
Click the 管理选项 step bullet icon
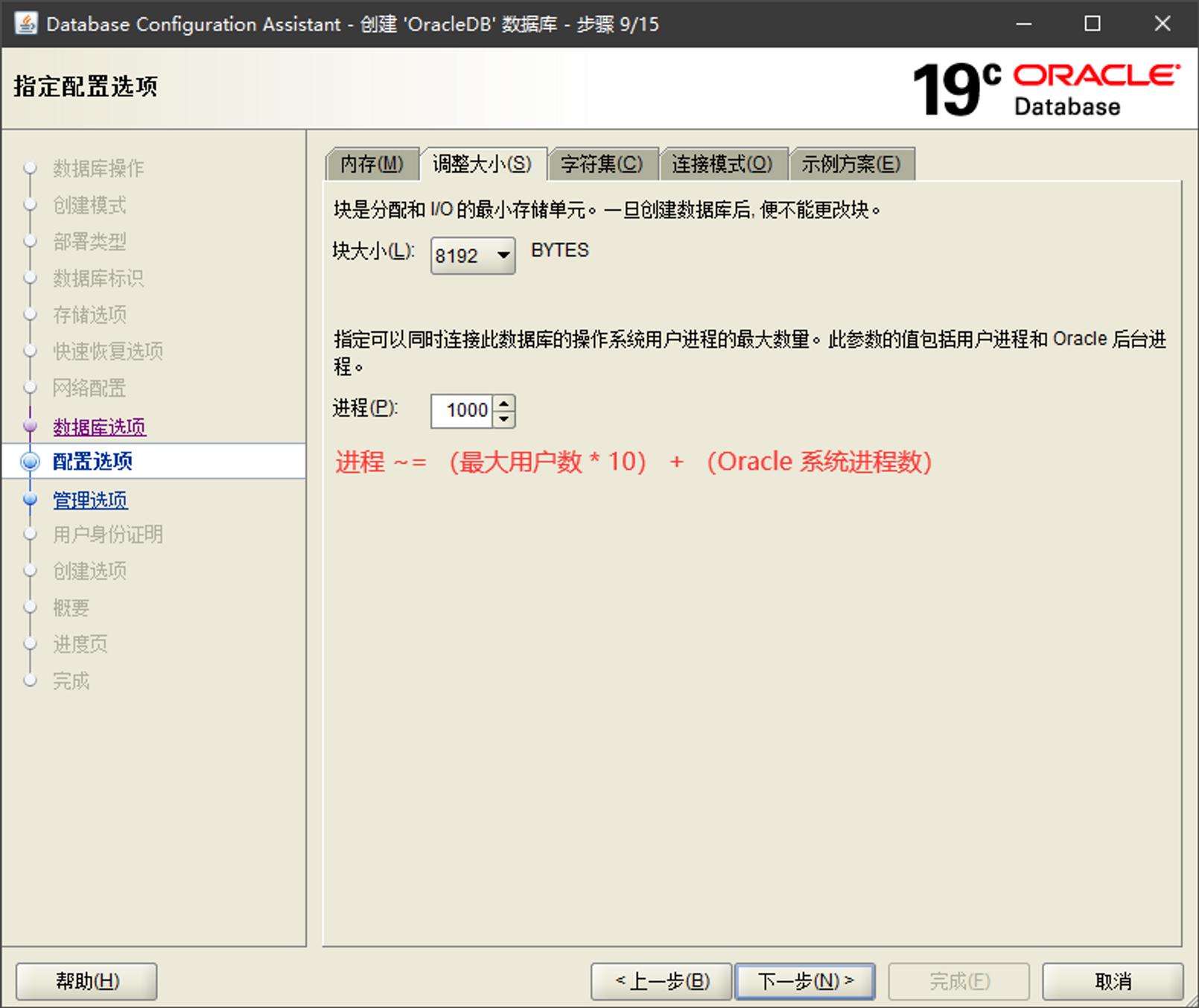point(31,500)
